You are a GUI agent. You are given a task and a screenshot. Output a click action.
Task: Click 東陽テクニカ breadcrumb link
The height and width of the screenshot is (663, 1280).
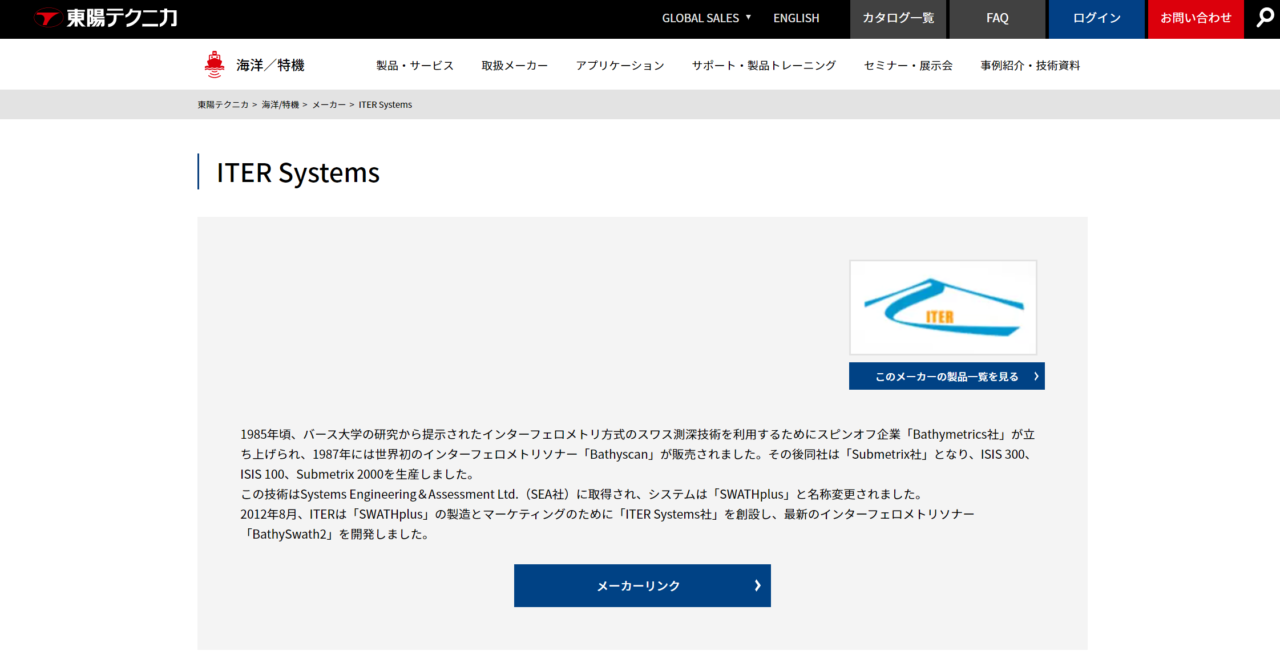pos(222,104)
